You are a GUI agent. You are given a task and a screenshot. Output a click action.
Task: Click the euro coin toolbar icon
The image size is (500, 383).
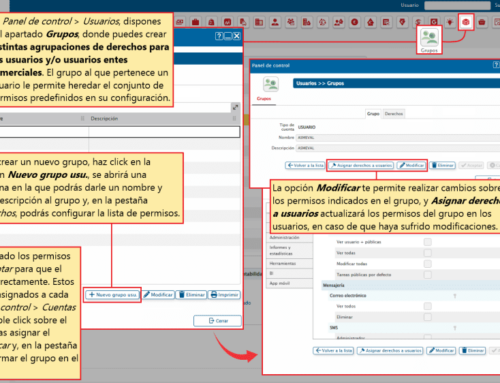point(355,22)
